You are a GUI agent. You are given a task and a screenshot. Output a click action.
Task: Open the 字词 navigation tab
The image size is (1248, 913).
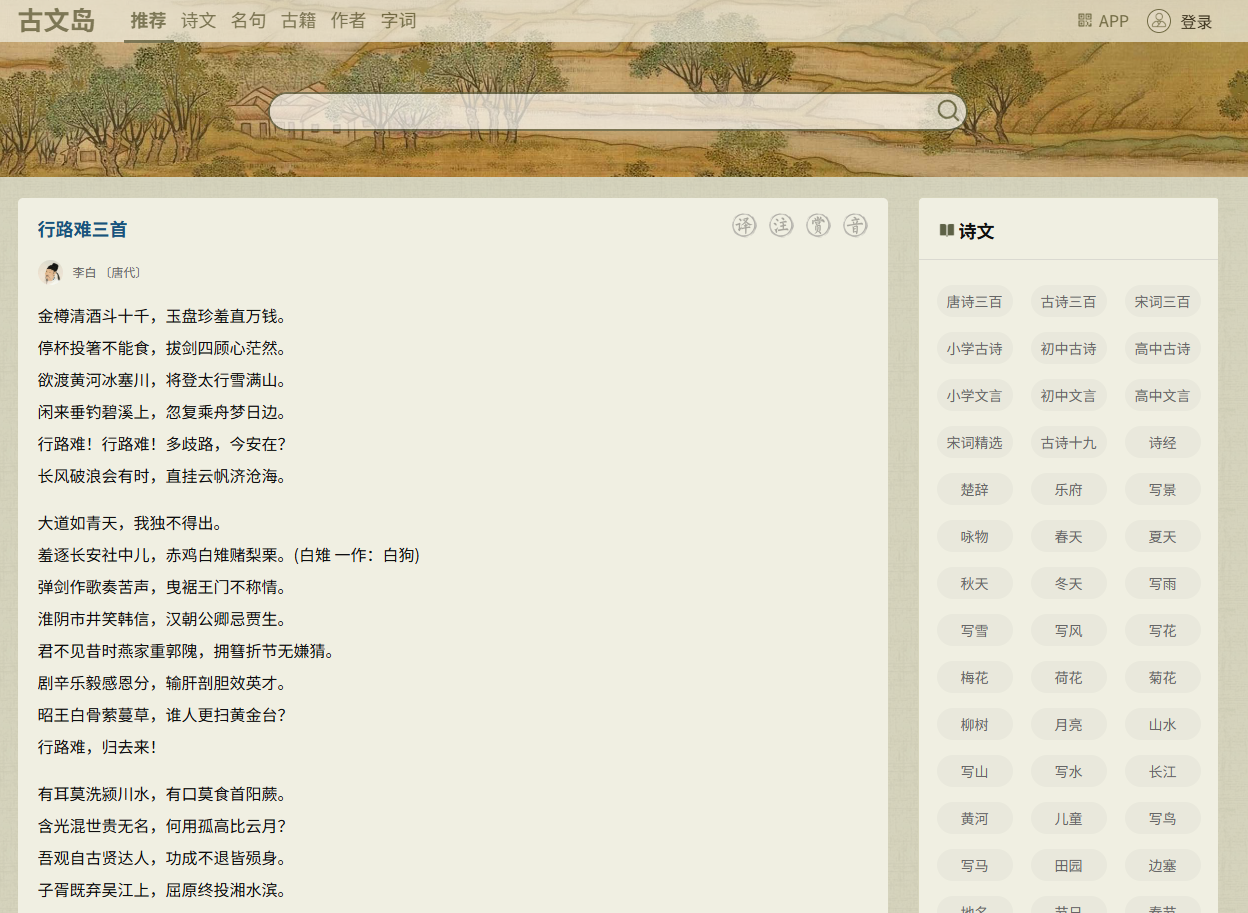(398, 21)
